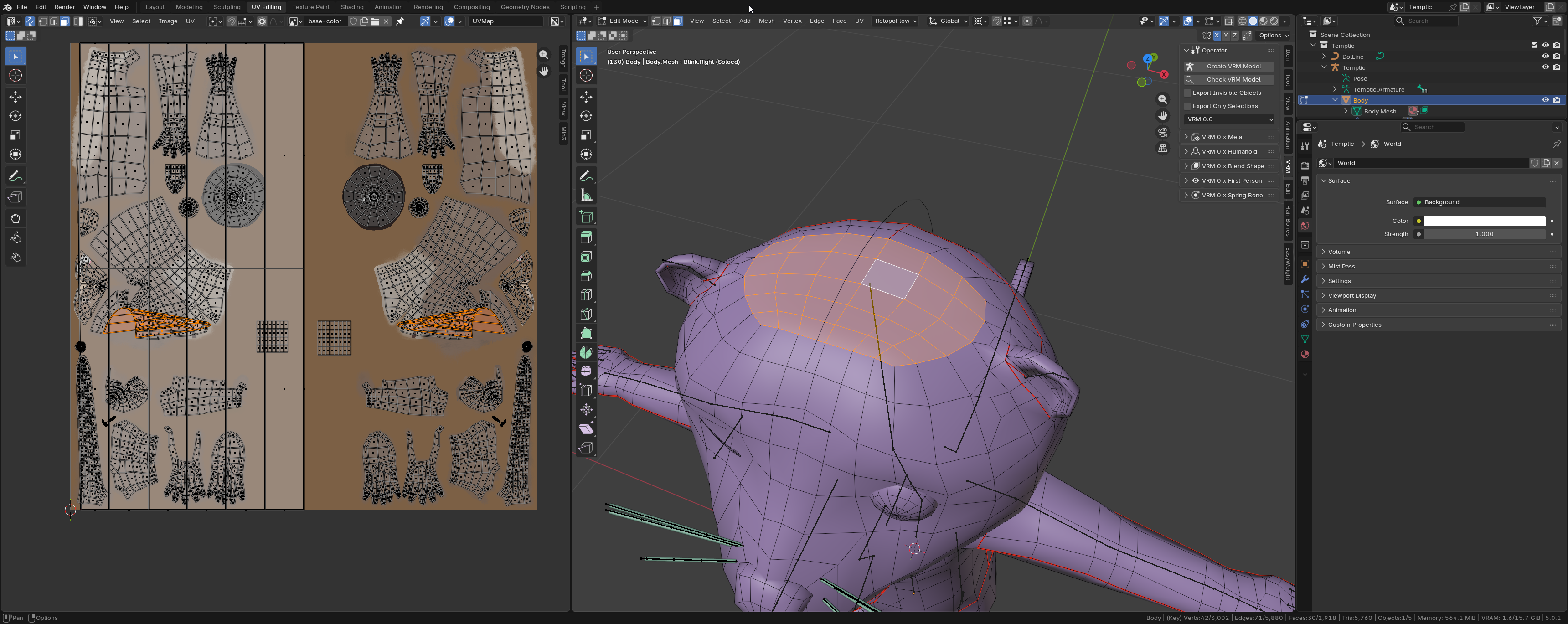This screenshot has width=1568, height=624.
Task: Open the Mesh menu in 3D viewport
Action: click(766, 21)
